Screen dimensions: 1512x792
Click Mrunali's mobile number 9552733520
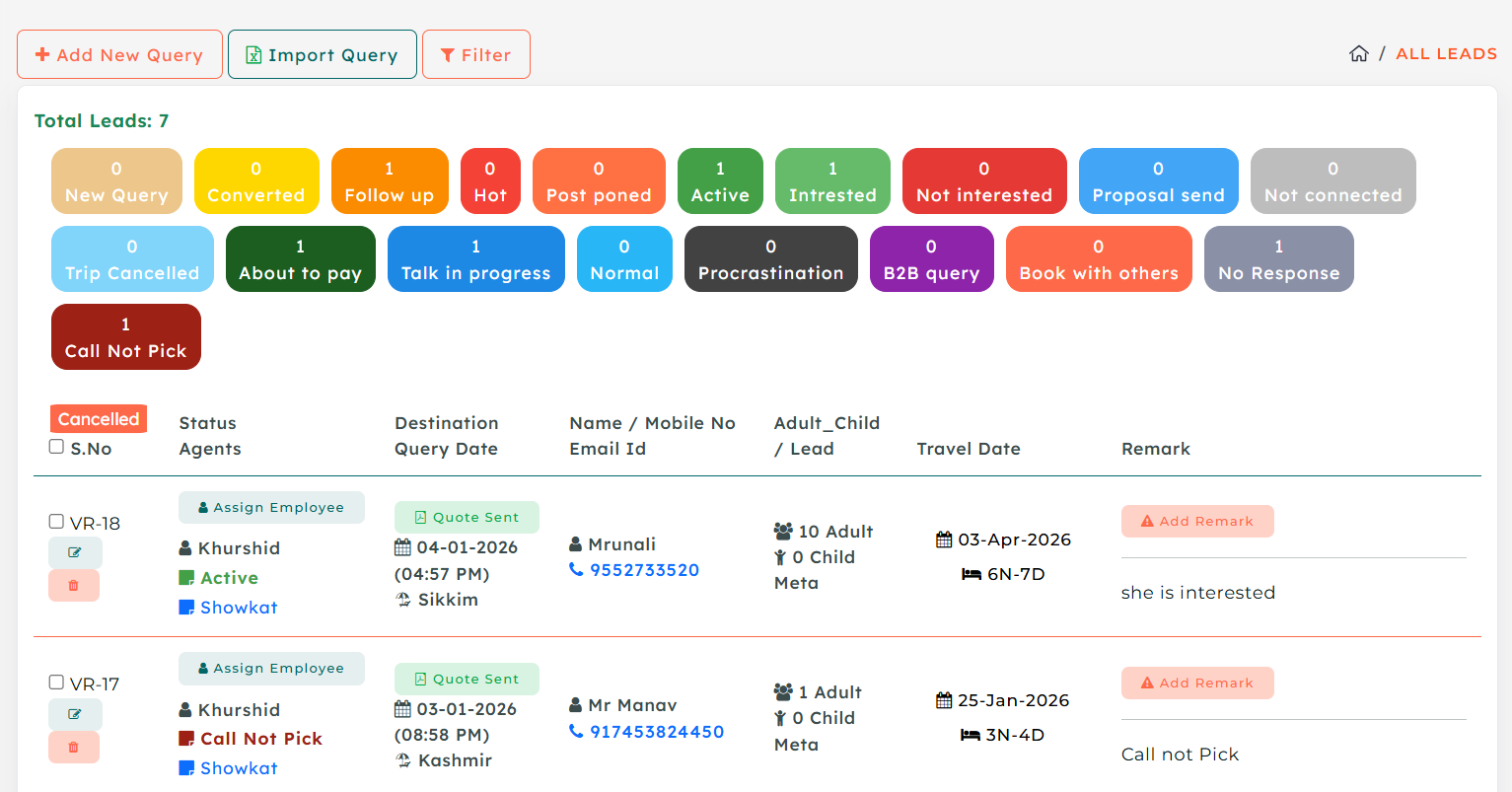coord(646,569)
